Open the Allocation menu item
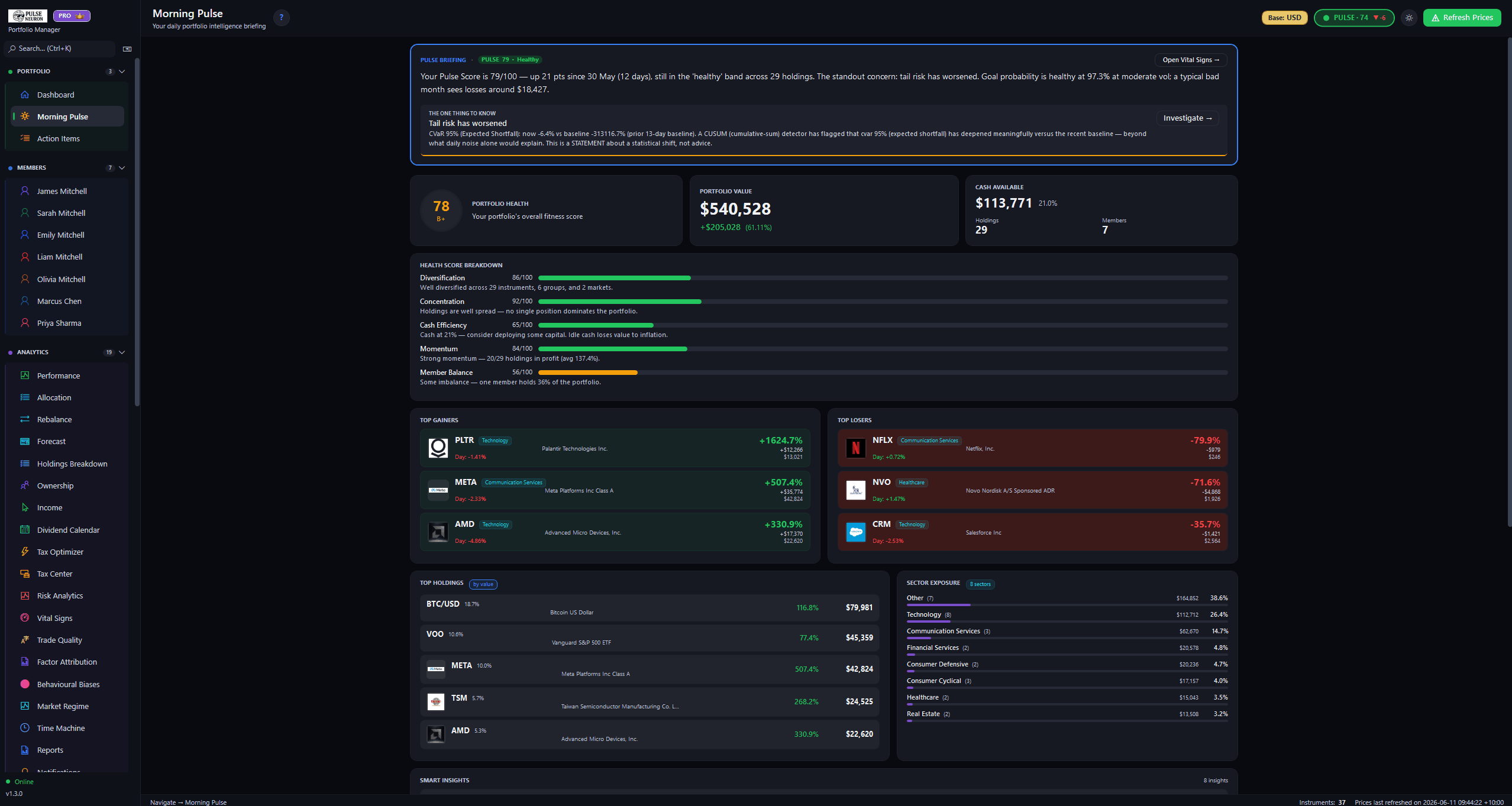Viewport: 1512px width, 806px height. [67, 397]
